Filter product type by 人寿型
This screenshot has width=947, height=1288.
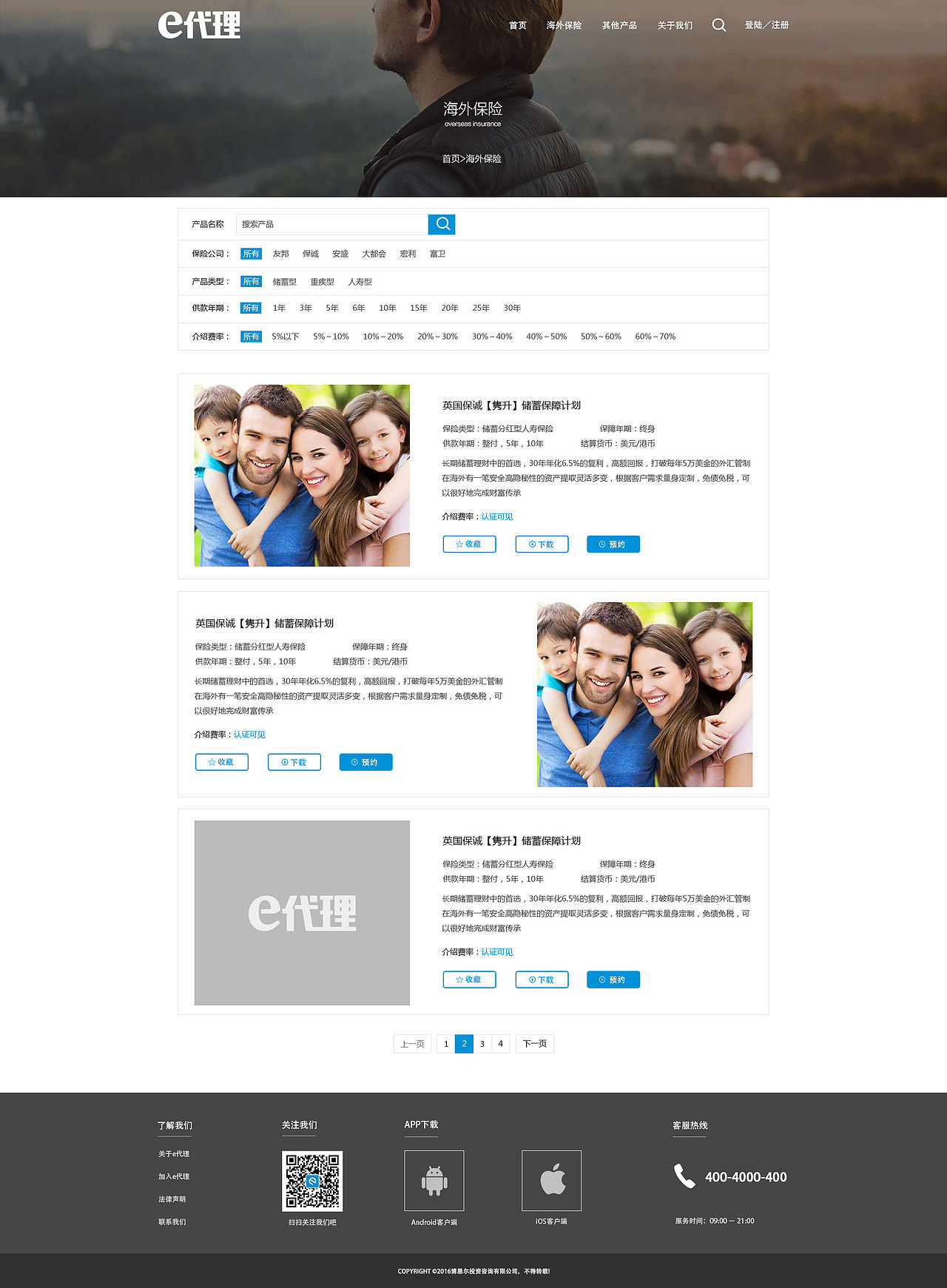click(360, 282)
